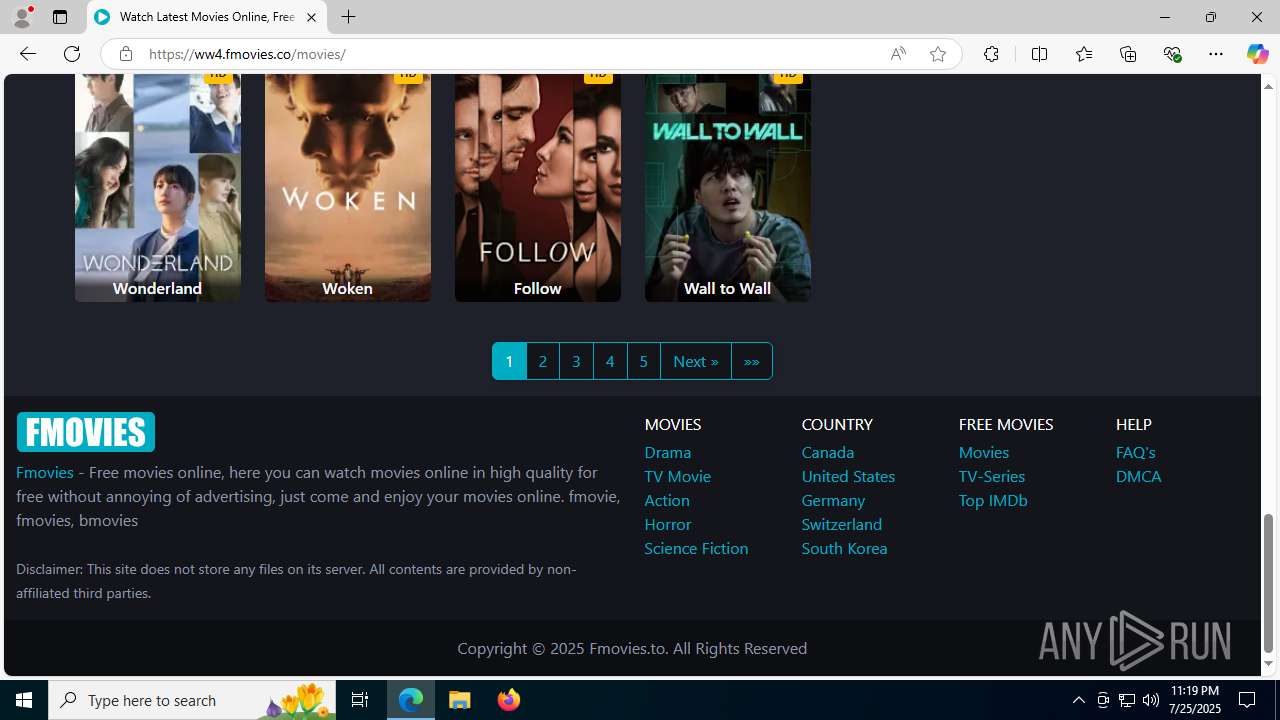Open the Favorites panel
This screenshot has width=1280, height=720.
coord(1083,54)
